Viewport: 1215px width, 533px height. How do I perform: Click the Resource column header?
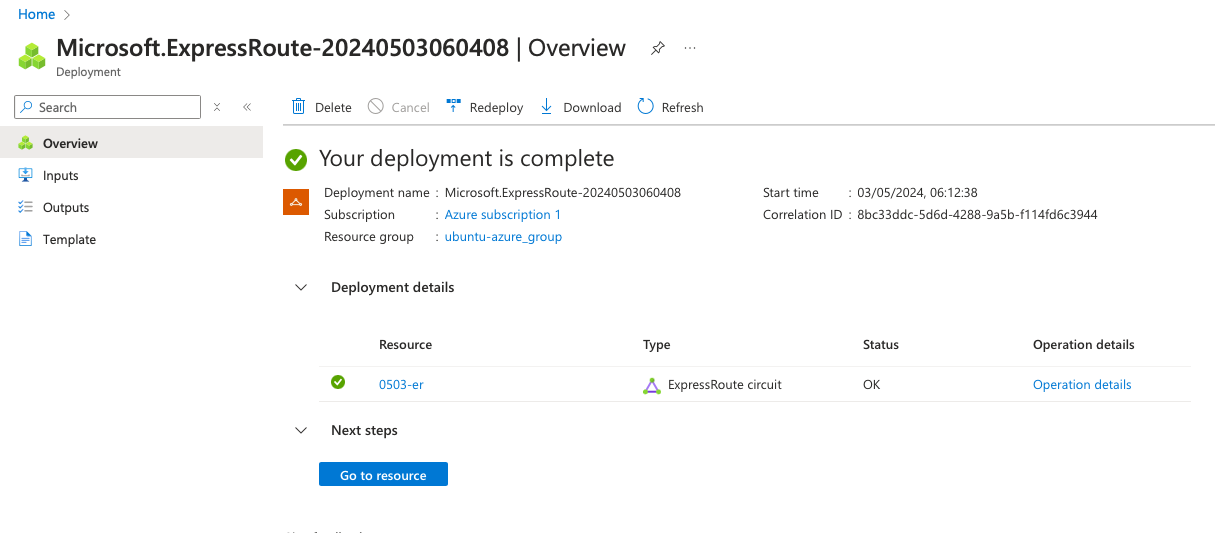point(405,344)
